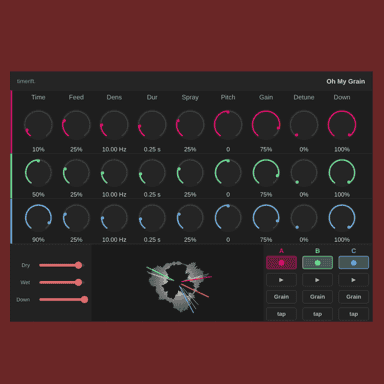Viewport: 384px width, 384px height.
Task: Click the green Pitch knob in row B
Action: pyautogui.click(x=228, y=172)
